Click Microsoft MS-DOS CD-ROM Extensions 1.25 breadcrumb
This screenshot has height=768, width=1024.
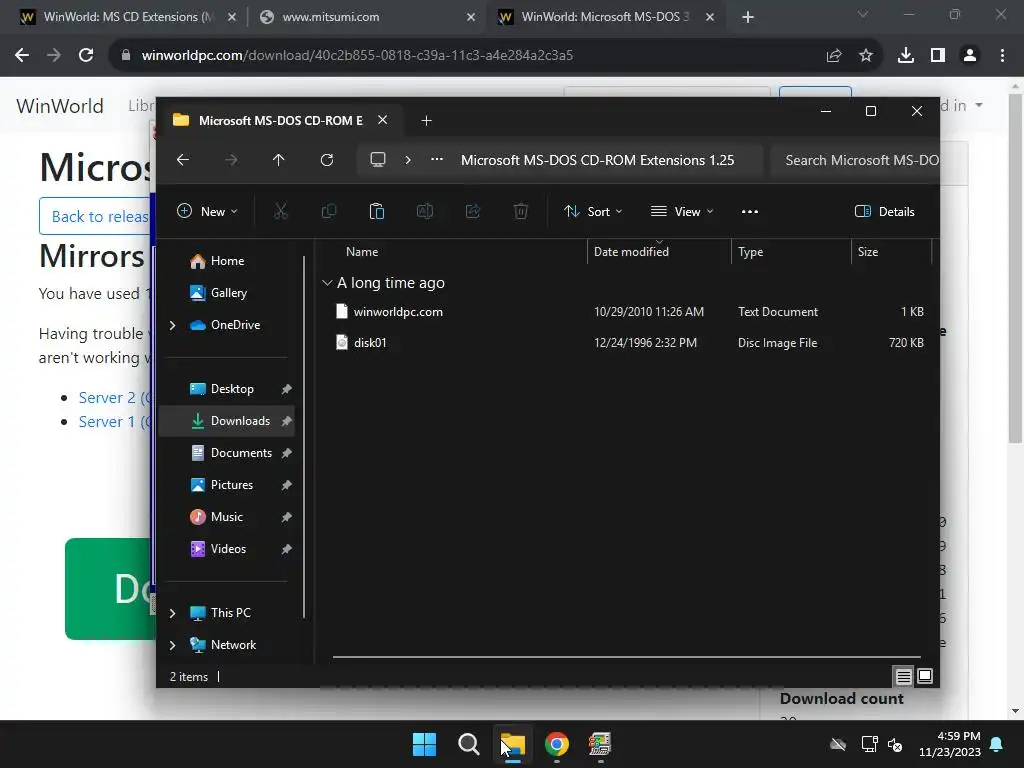coord(597,160)
